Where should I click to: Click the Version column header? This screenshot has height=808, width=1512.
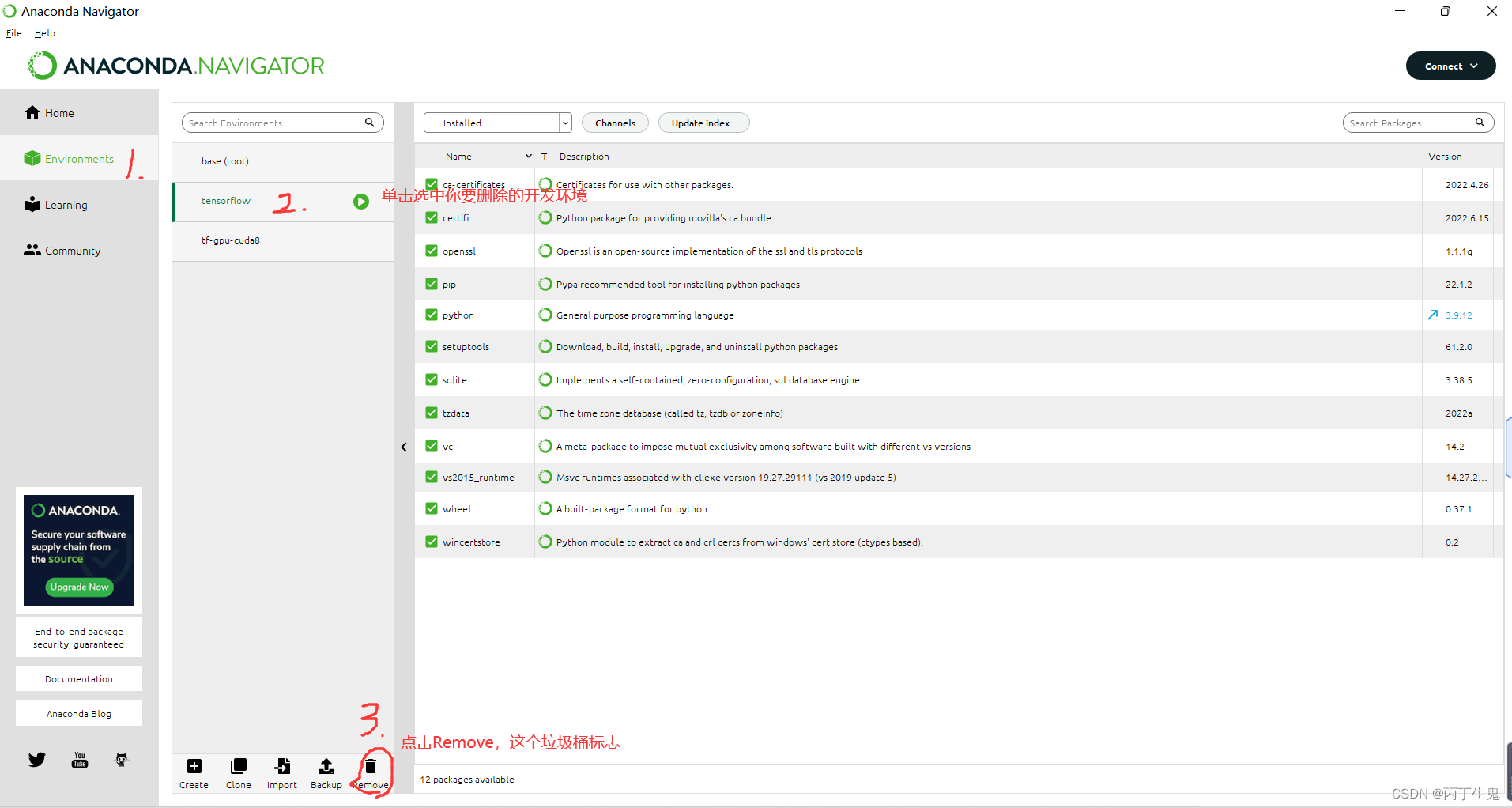(1445, 157)
